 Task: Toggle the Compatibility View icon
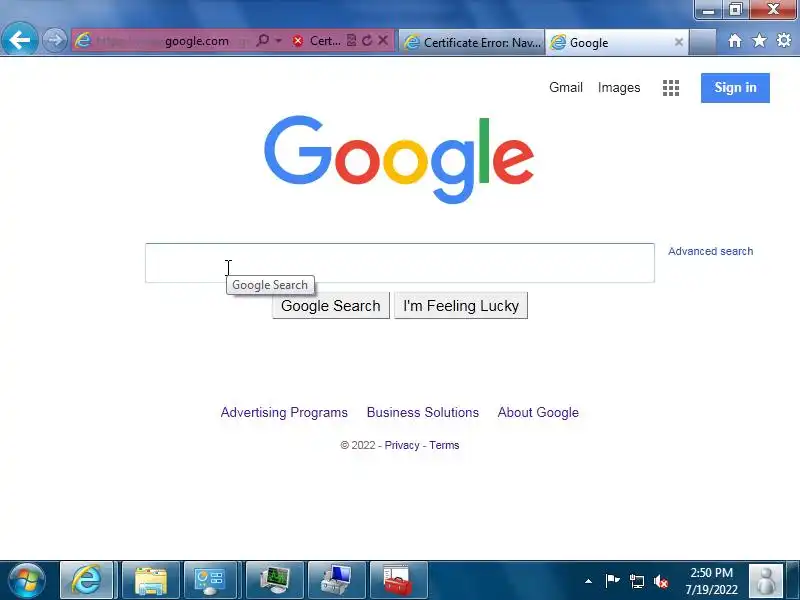351,40
